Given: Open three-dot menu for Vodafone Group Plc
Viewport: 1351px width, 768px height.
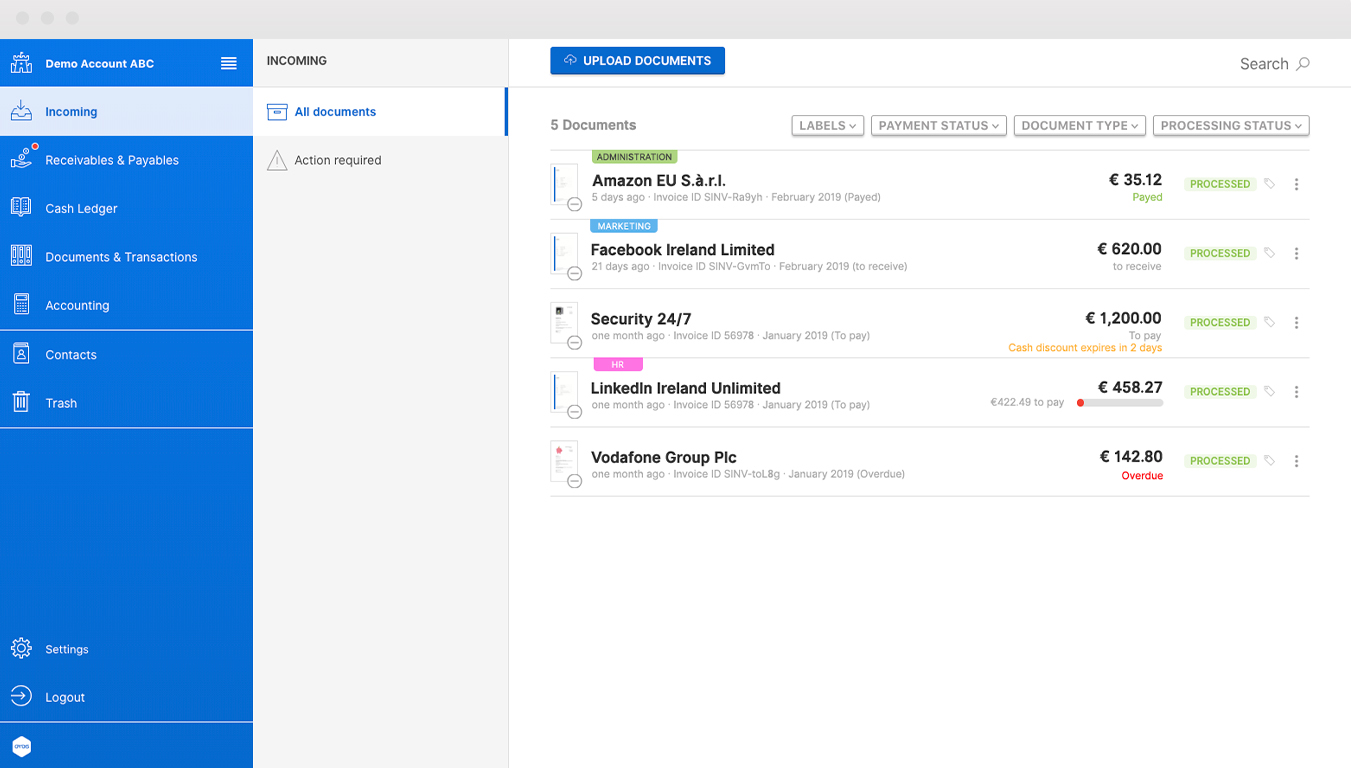Looking at the screenshot, I should 1296,461.
